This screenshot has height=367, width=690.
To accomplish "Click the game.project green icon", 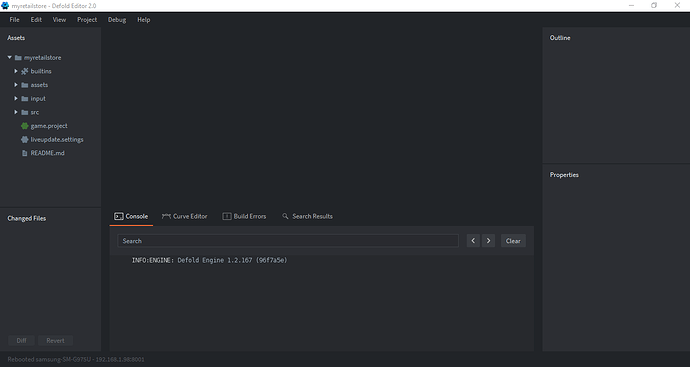I will point(25,126).
